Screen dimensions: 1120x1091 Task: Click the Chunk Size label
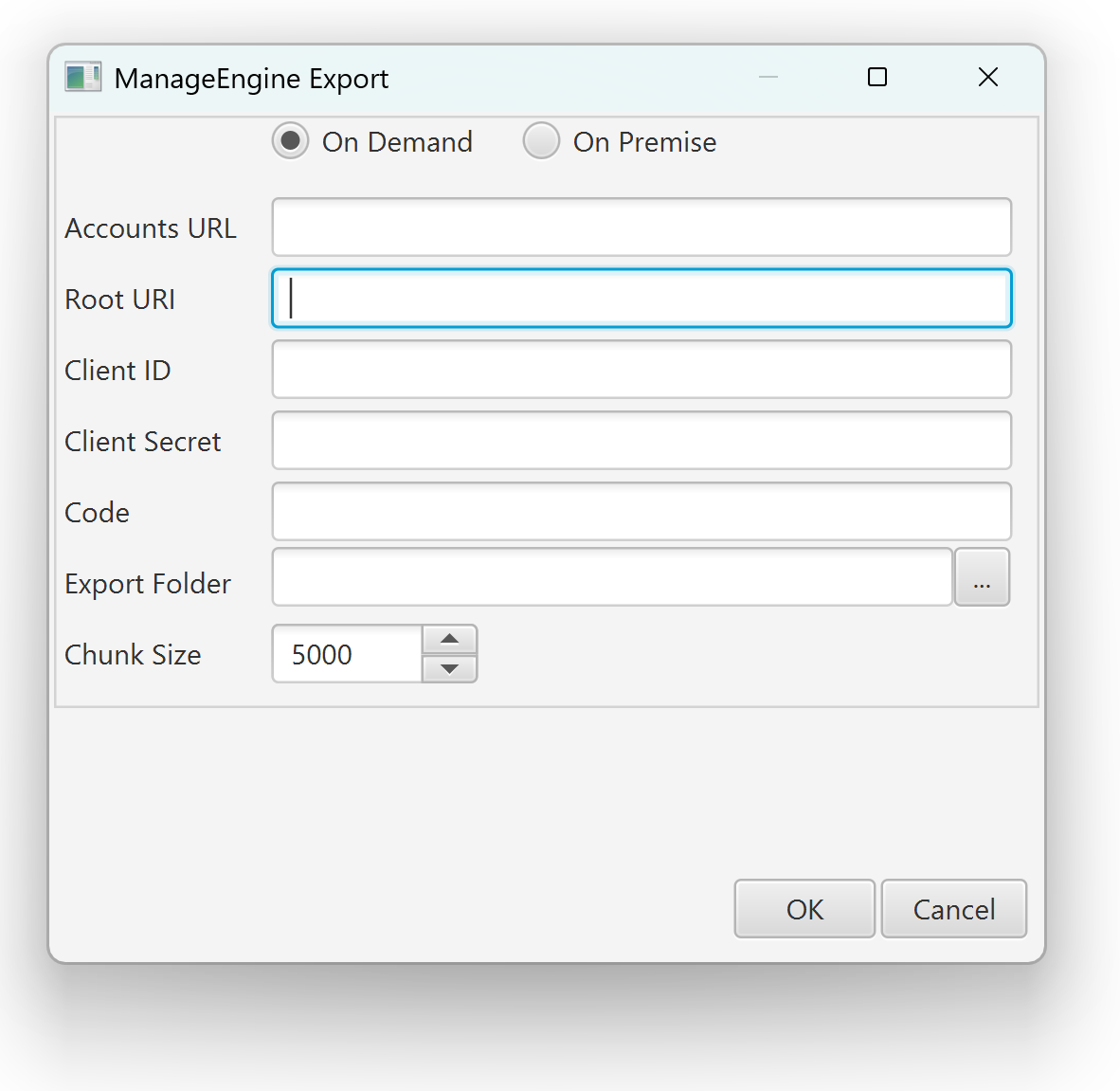click(x=133, y=654)
